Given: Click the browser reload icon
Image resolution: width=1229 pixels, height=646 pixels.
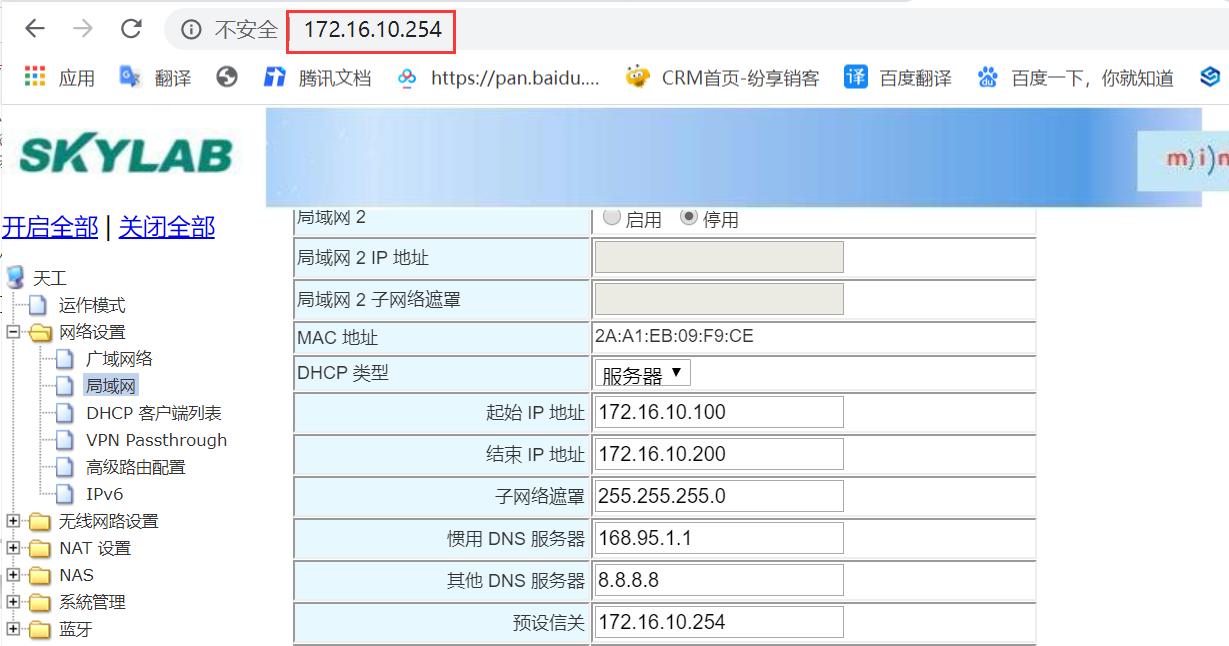Looking at the screenshot, I should point(131,29).
